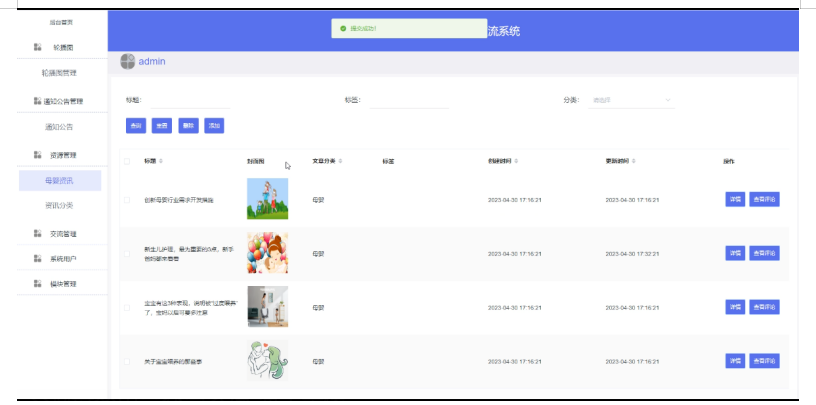816x405 pixels.
Task: Sort by 创建时间 column using its sort arrows
Action: pyautogui.click(x=516, y=161)
